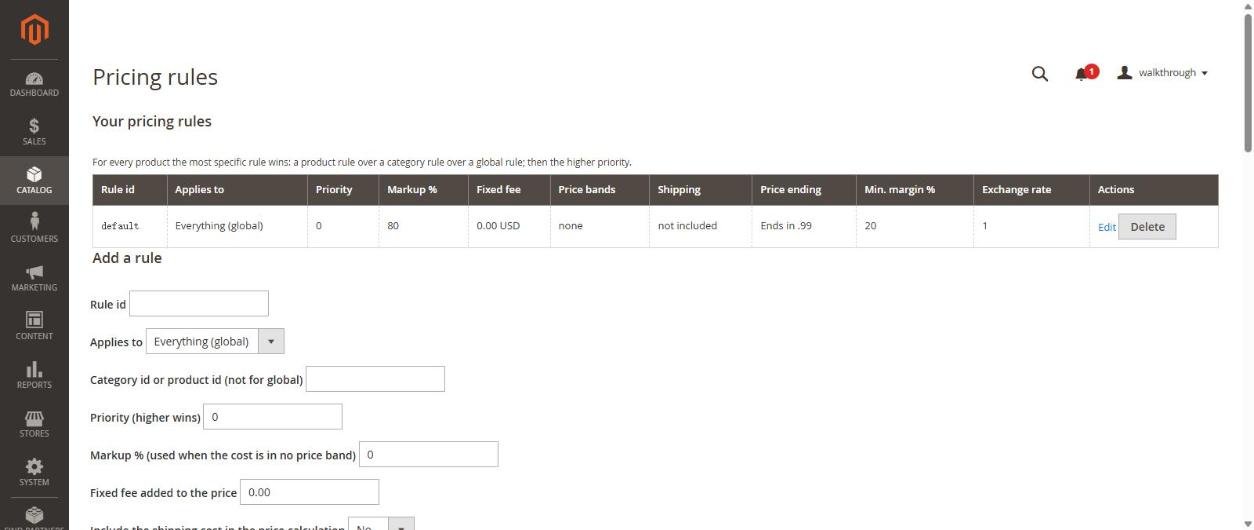Click the Markup % column header
1254x530 pixels.
click(422, 190)
